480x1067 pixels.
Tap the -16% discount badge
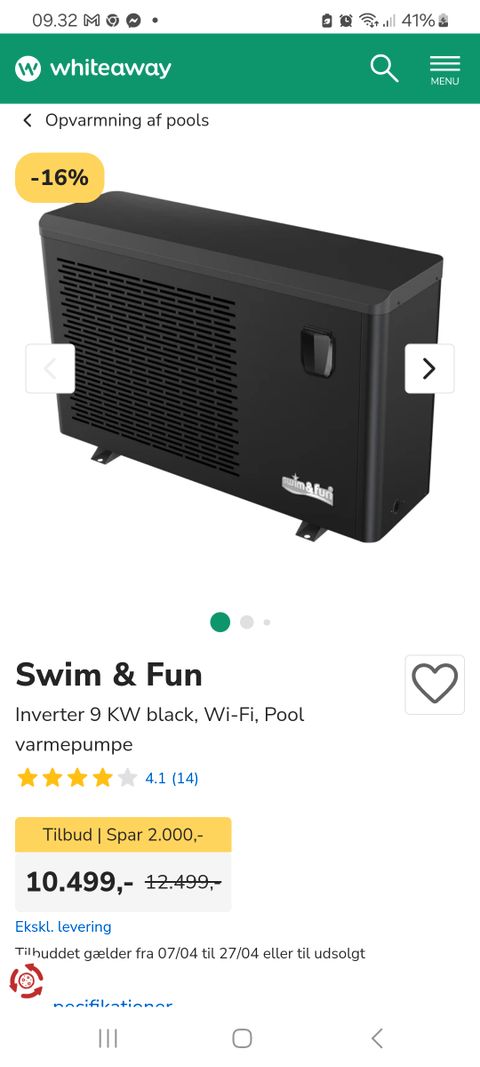(x=60, y=178)
